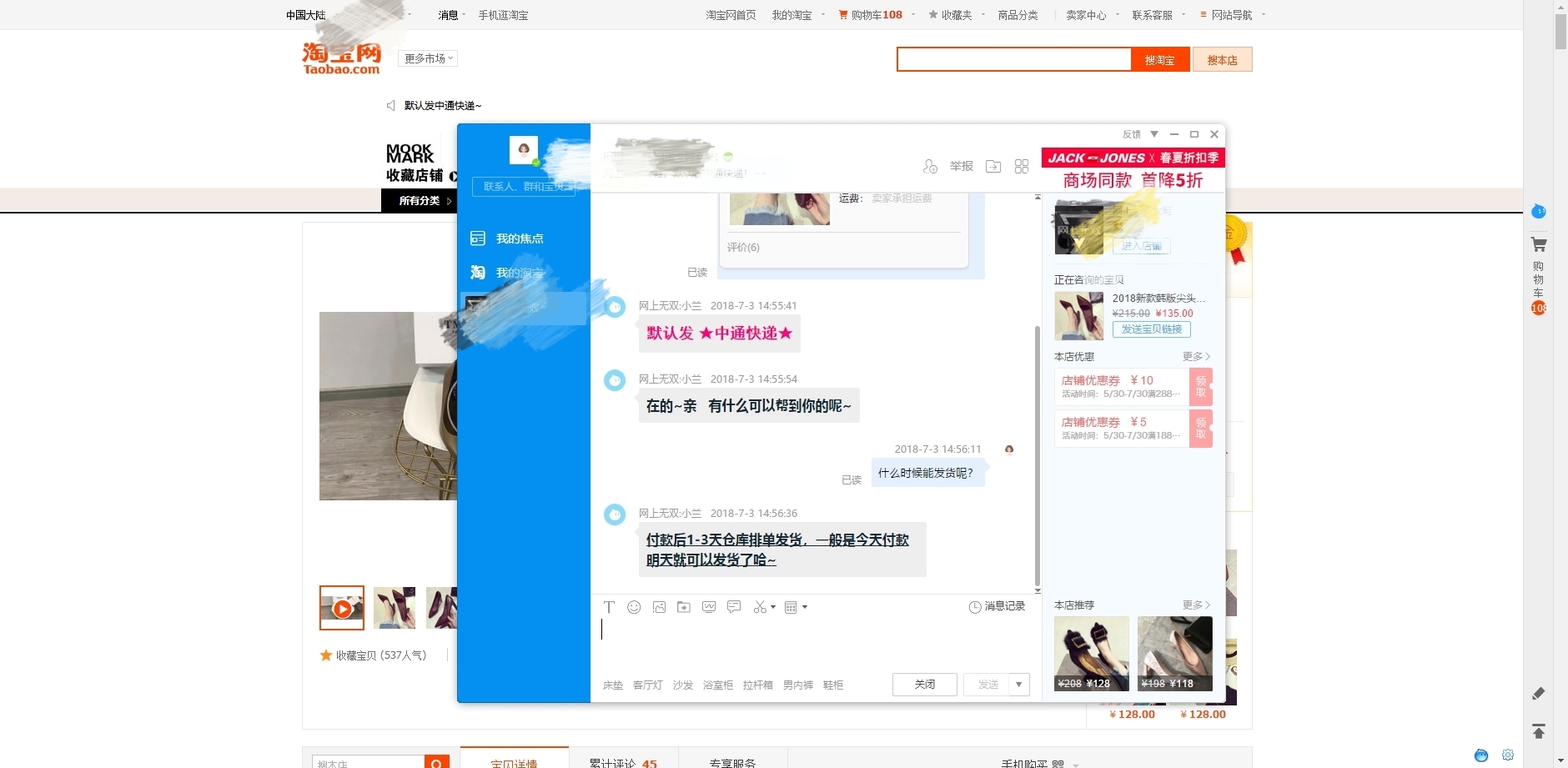Expand the 更多市场 dropdown
Screen dimensions: 1568x768
429,58
